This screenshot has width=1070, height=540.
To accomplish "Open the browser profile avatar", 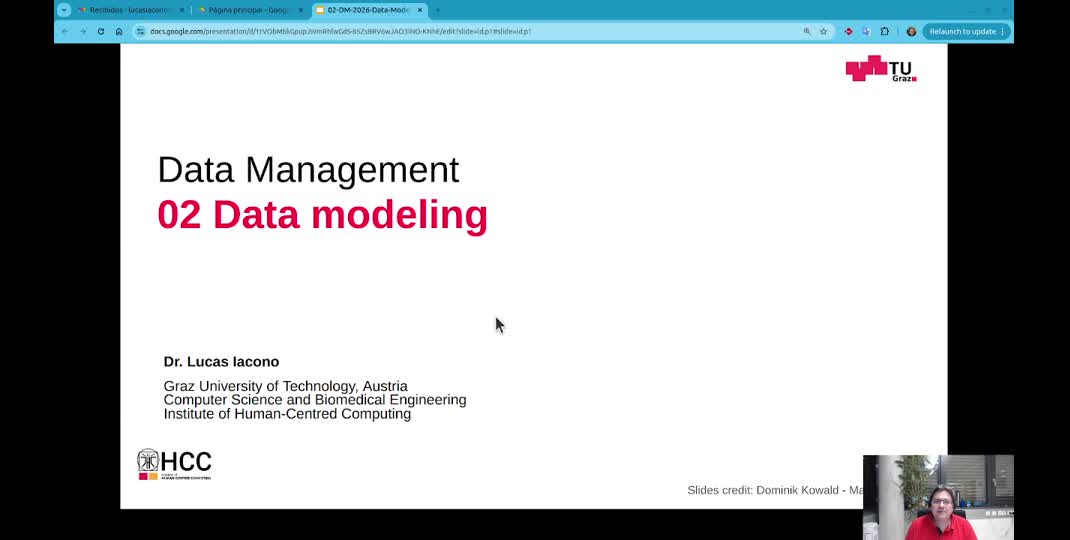I will point(911,31).
